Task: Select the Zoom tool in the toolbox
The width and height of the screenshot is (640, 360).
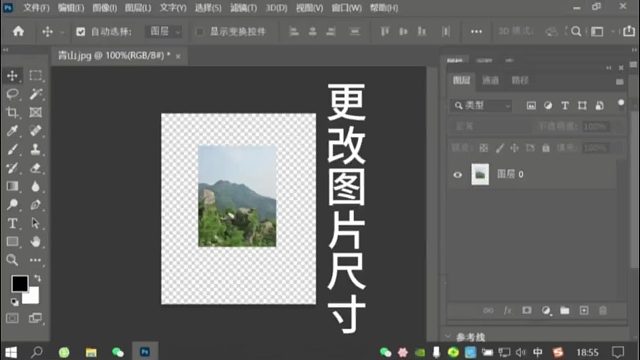Action: pyautogui.click(x=12, y=260)
